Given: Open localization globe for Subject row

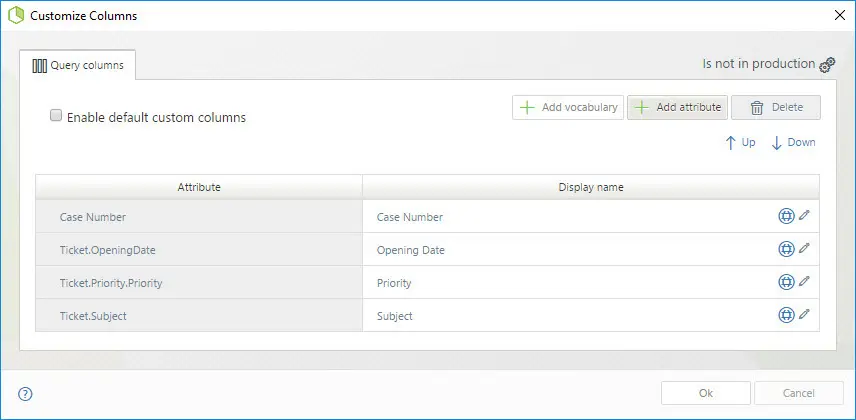Looking at the screenshot, I should [x=786, y=315].
